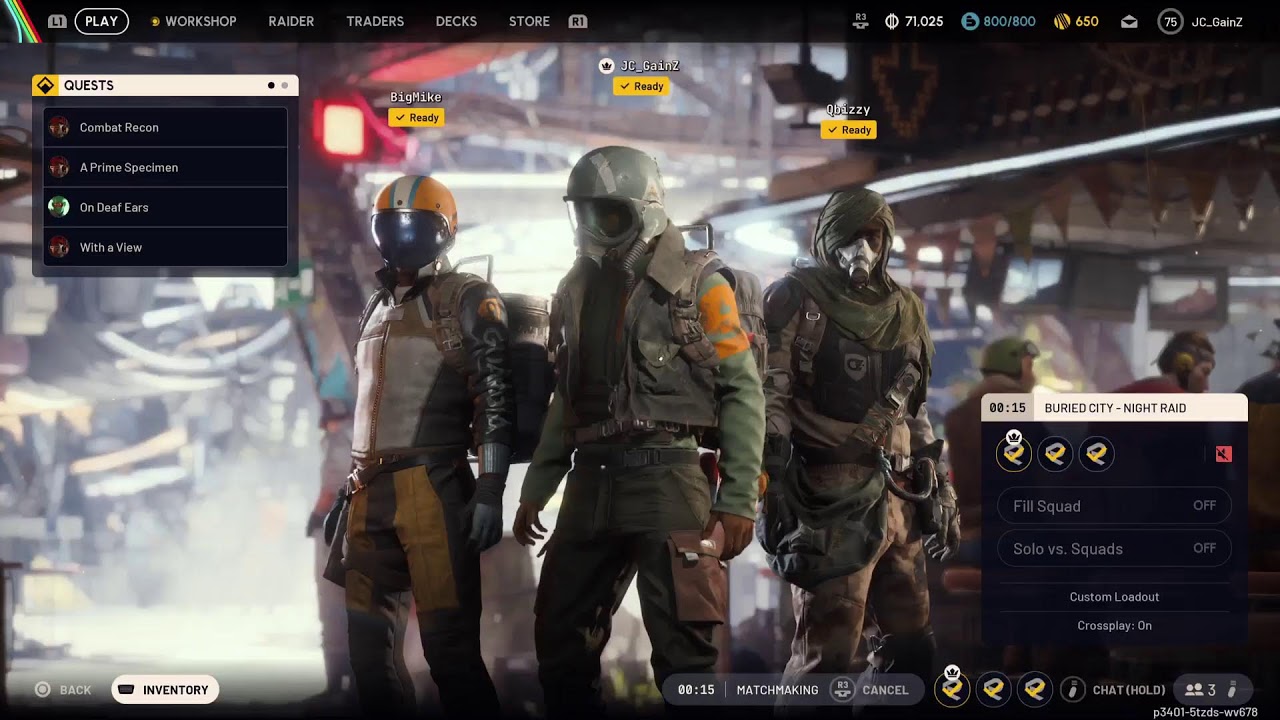Select the second squad emblem in bottom bar
This screenshot has height=720, width=1280.
coord(993,689)
